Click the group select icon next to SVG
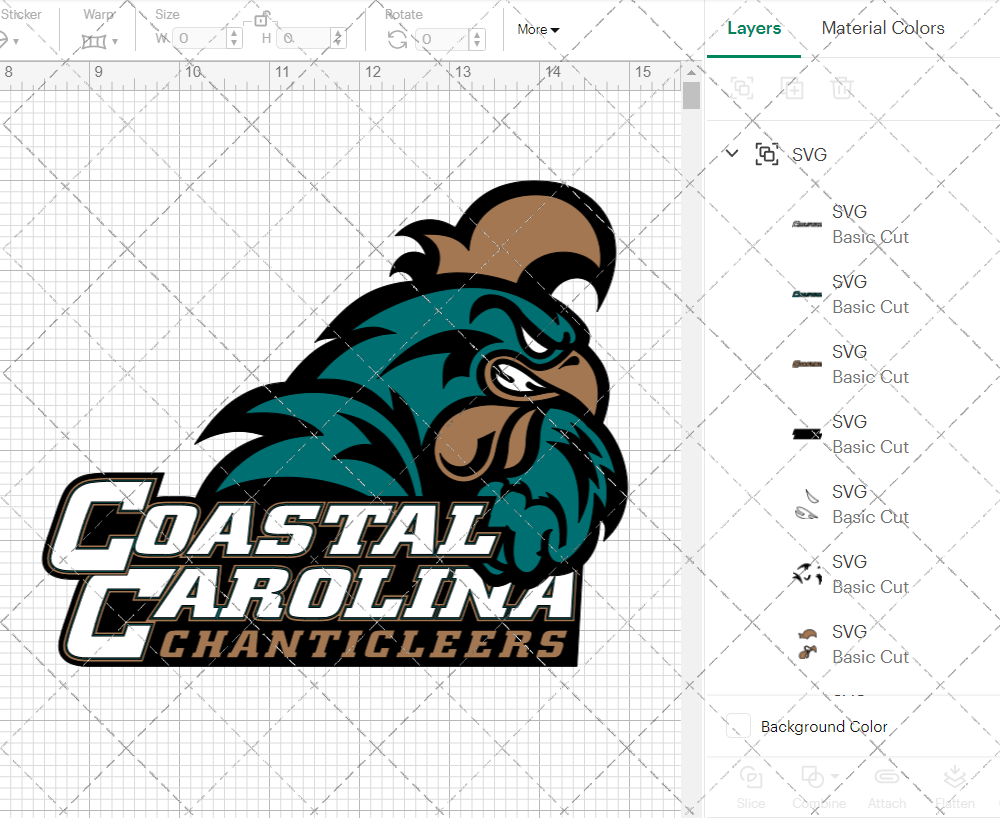The image size is (1000, 818). coord(766,155)
